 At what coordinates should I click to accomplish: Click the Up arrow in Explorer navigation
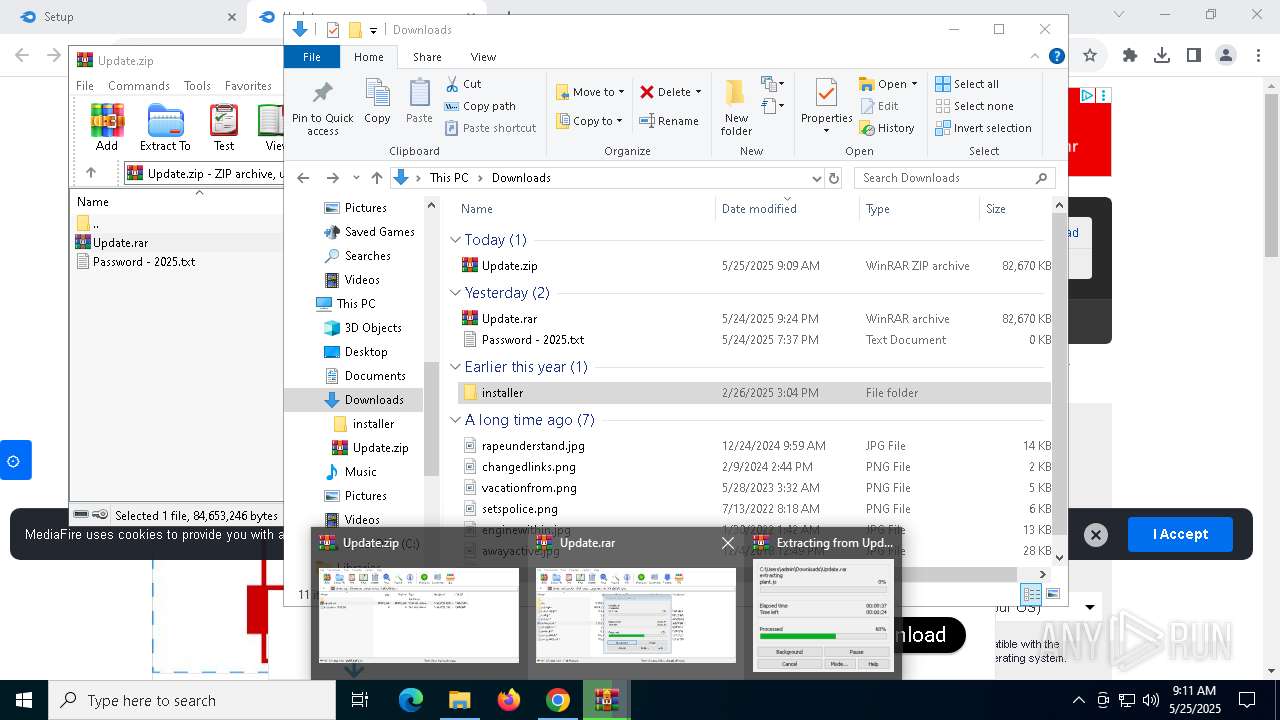coord(376,178)
